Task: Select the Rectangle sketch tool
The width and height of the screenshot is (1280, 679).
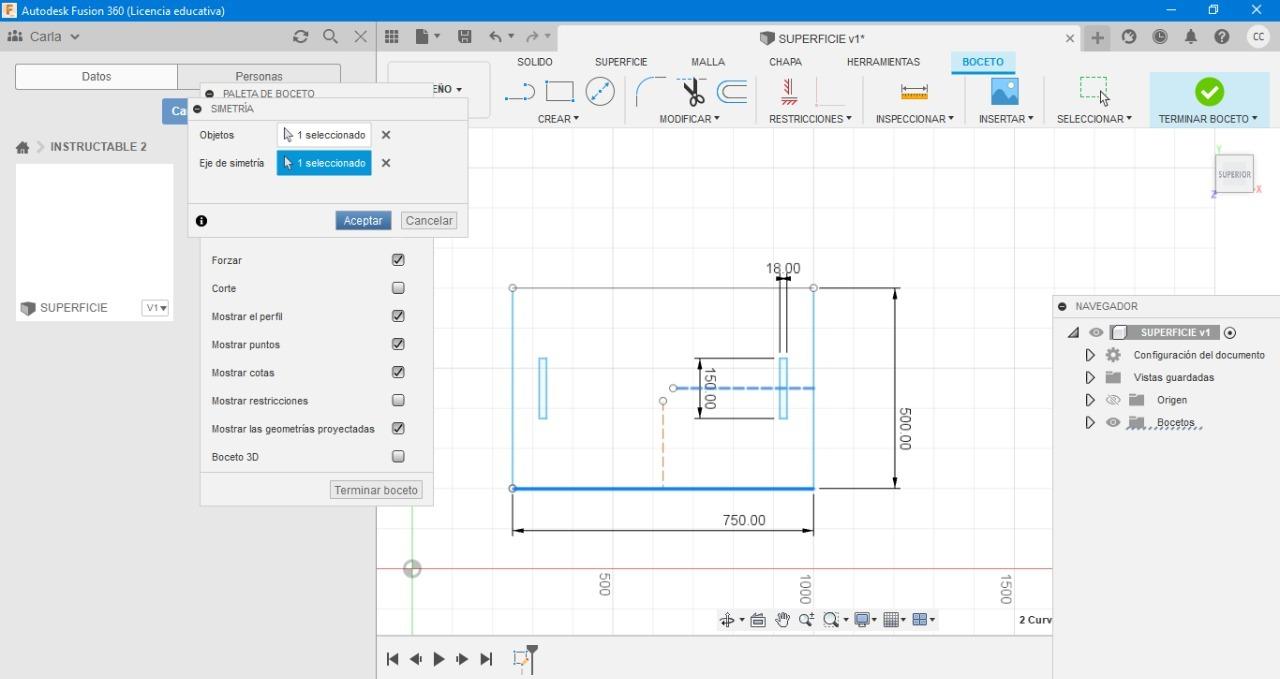Action: (x=559, y=92)
